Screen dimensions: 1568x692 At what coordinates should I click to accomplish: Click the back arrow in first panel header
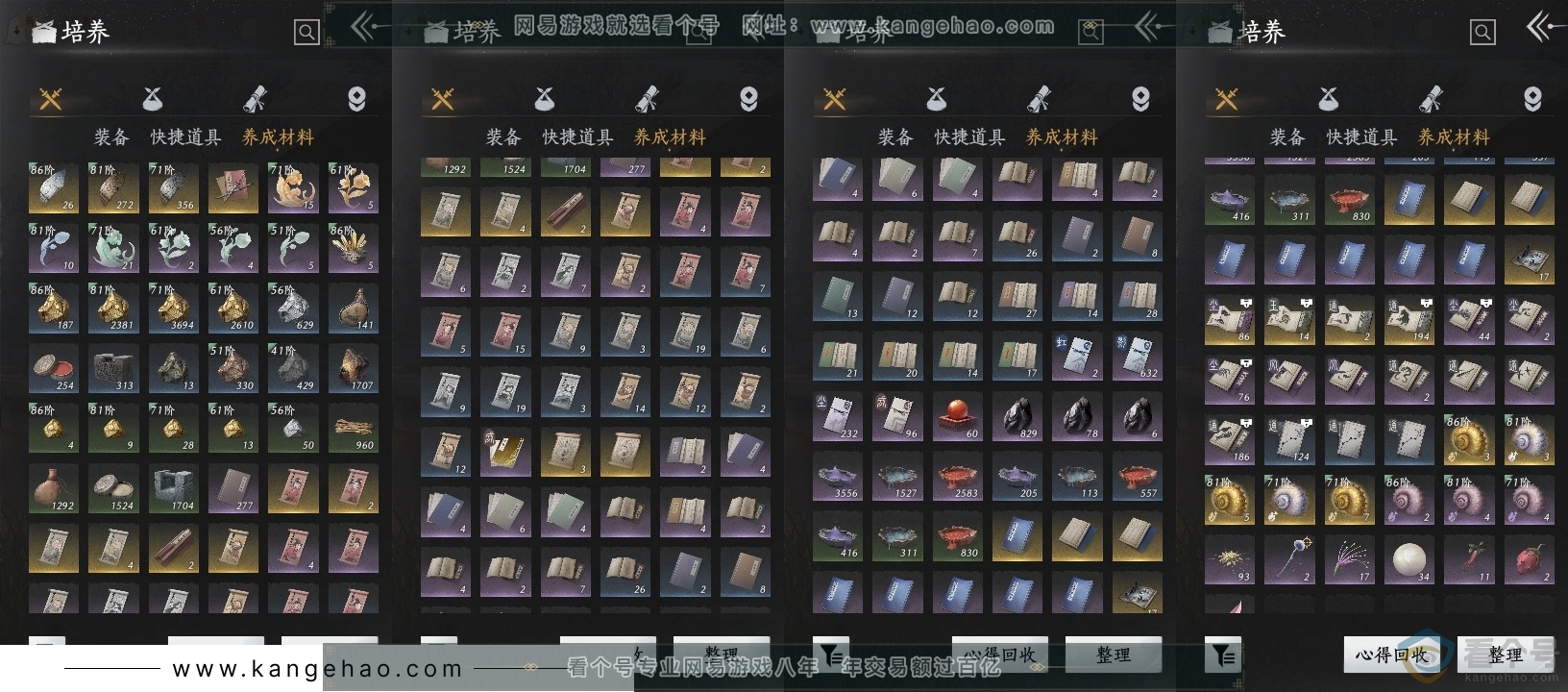pyautogui.click(x=363, y=27)
